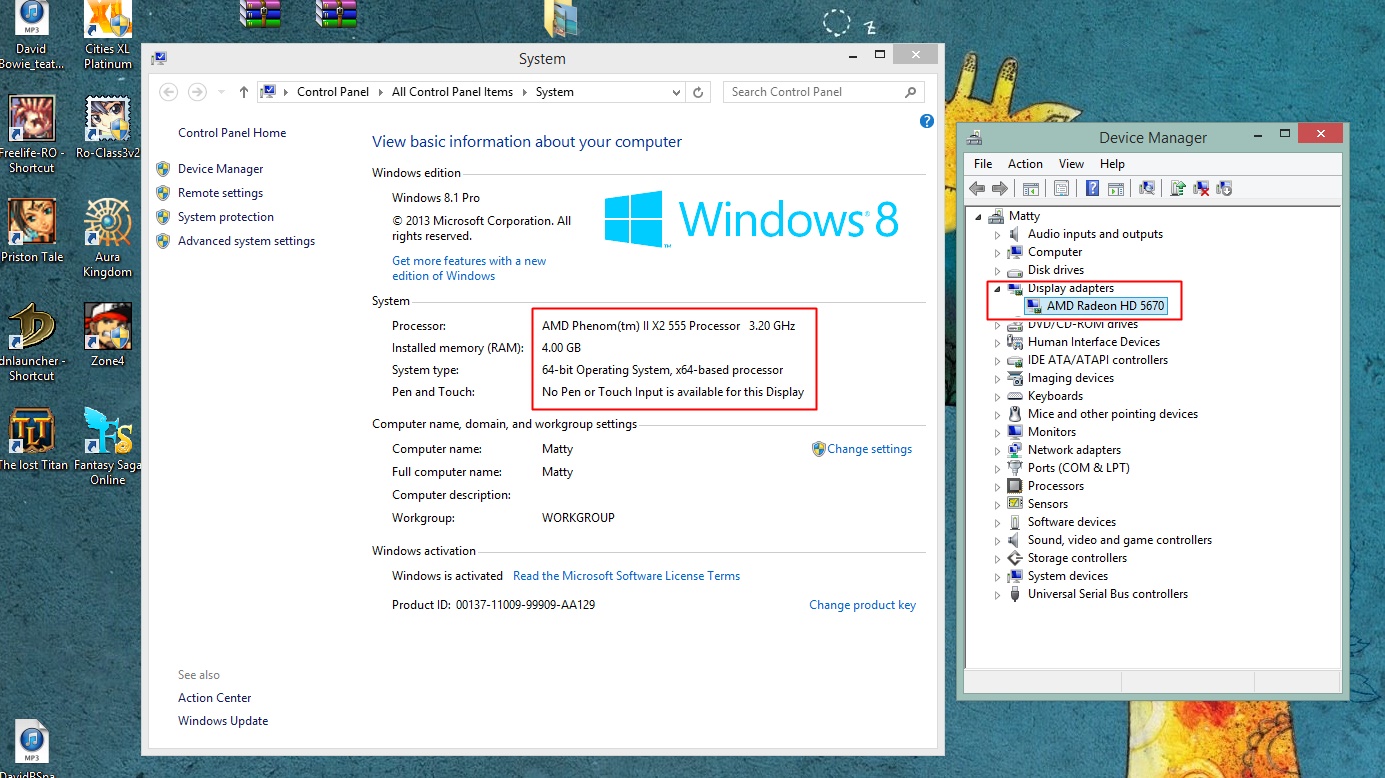Scan for hardware changes in Device Manager
Screen dimensions: 1385x778
[x=1147, y=188]
